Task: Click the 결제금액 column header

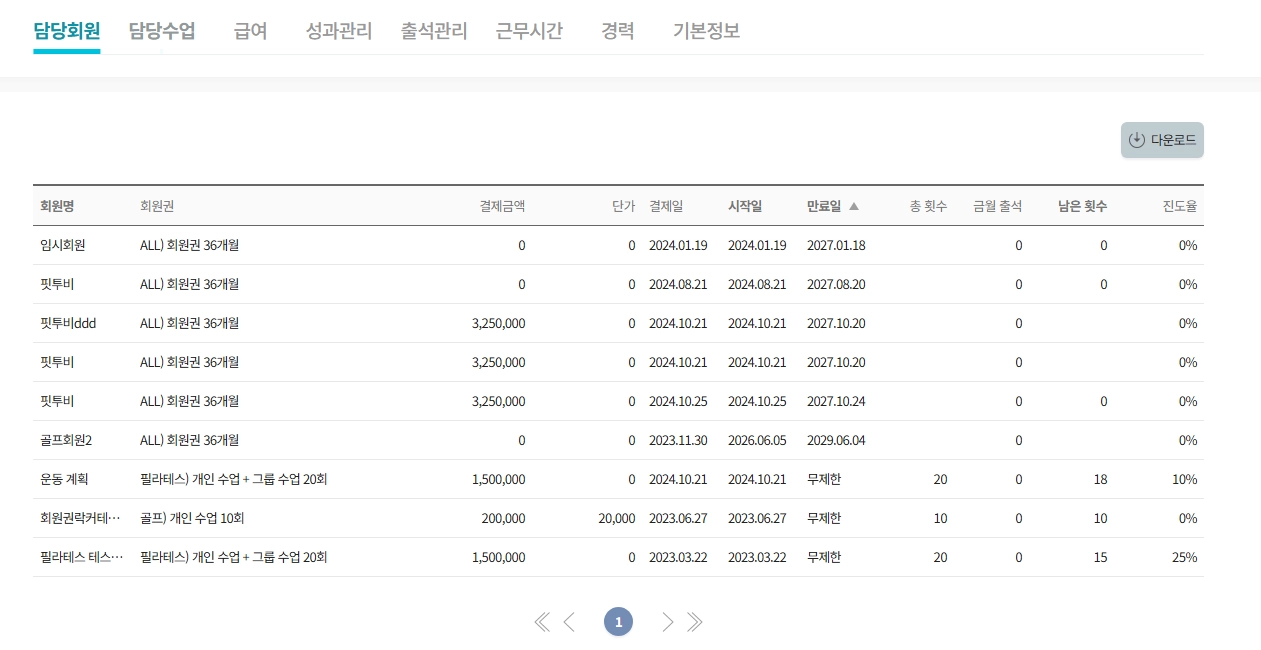Action: click(502, 206)
